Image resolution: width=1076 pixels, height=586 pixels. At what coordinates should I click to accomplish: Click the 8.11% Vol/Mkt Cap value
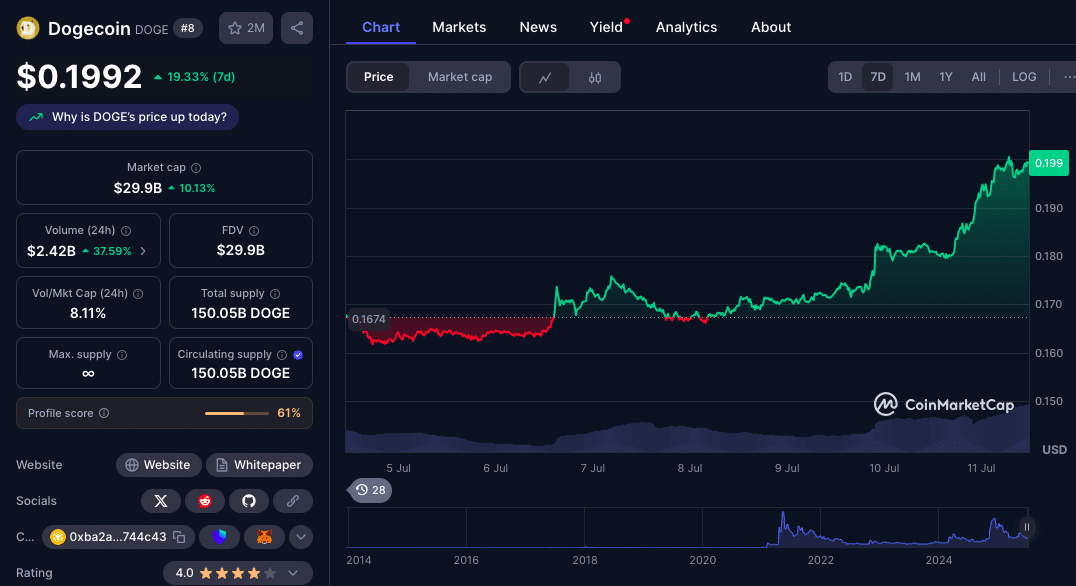tap(88, 313)
